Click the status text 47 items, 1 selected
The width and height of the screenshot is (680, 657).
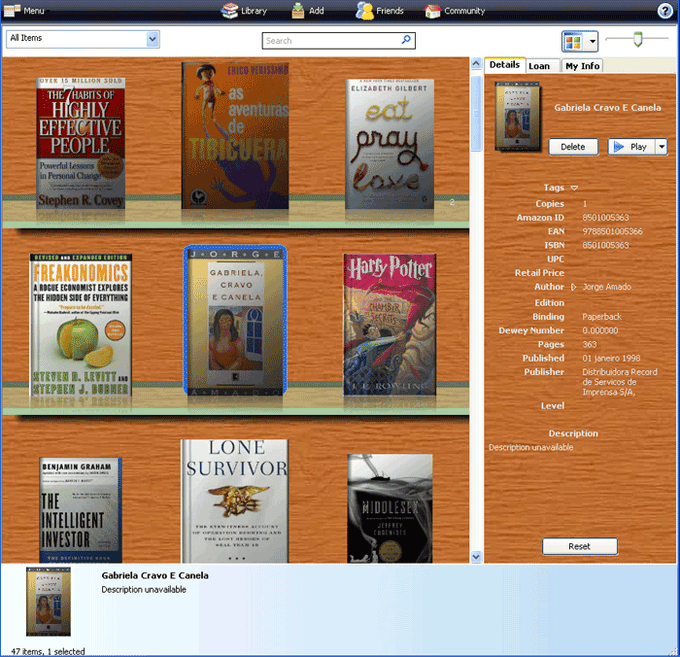(x=48, y=651)
